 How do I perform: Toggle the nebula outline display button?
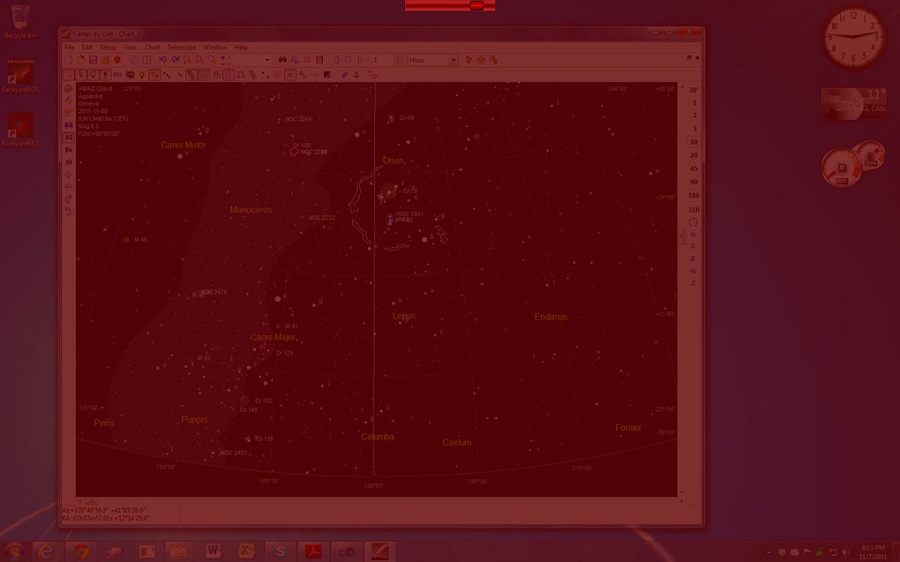coord(154,75)
